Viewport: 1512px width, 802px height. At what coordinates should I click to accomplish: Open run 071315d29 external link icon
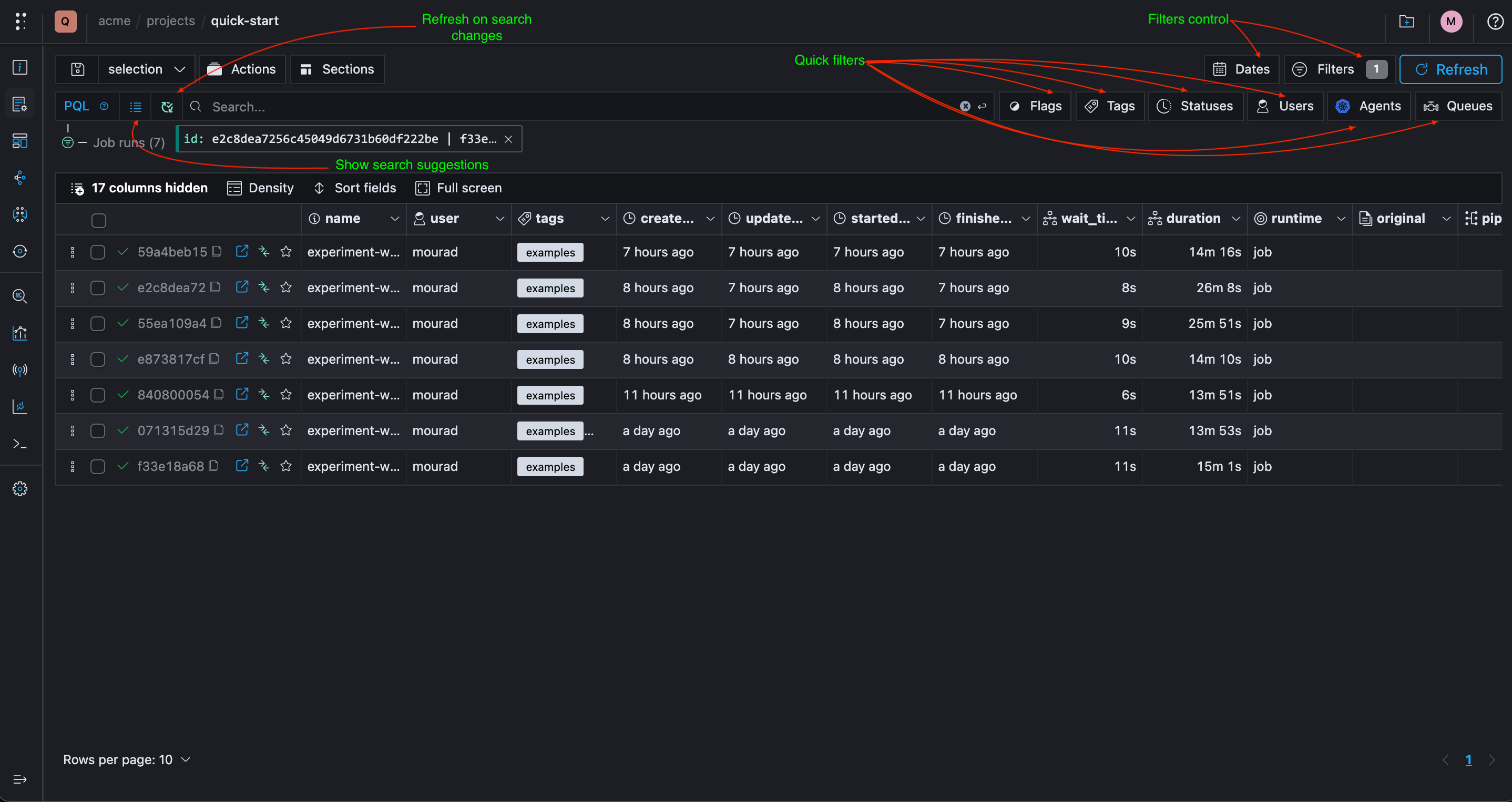(242, 430)
